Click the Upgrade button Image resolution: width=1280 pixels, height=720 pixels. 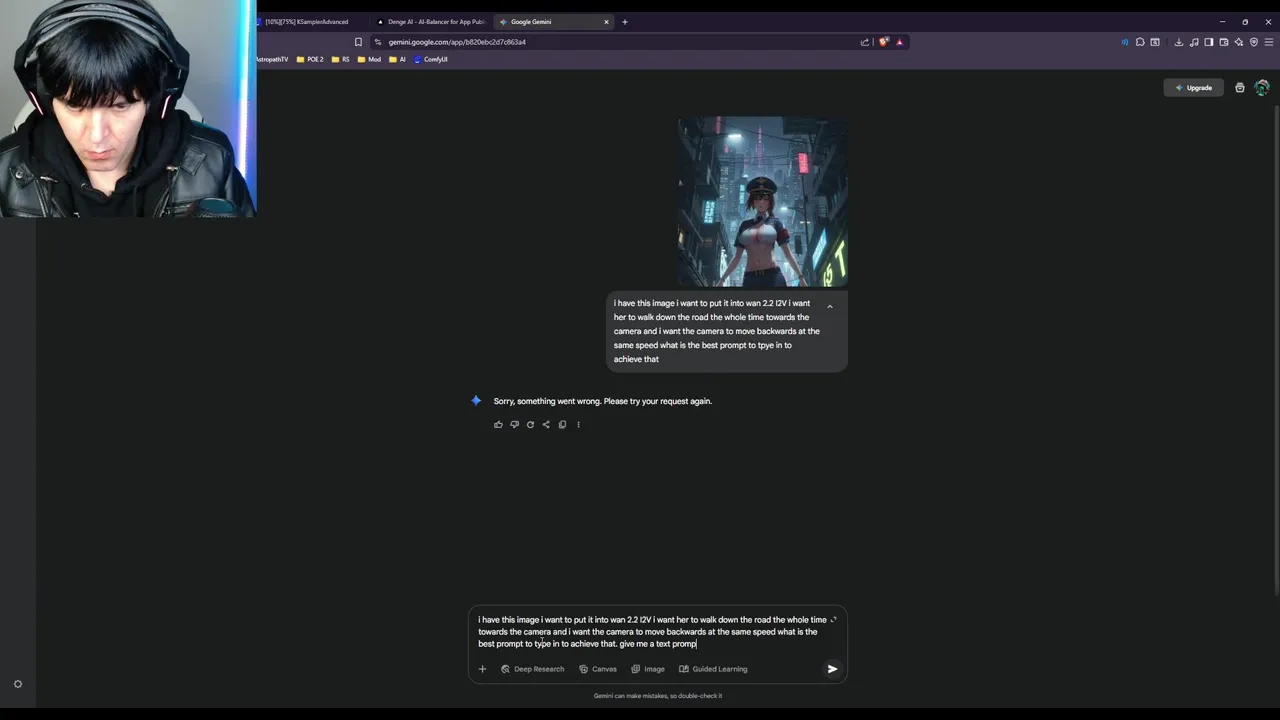coord(1194,88)
